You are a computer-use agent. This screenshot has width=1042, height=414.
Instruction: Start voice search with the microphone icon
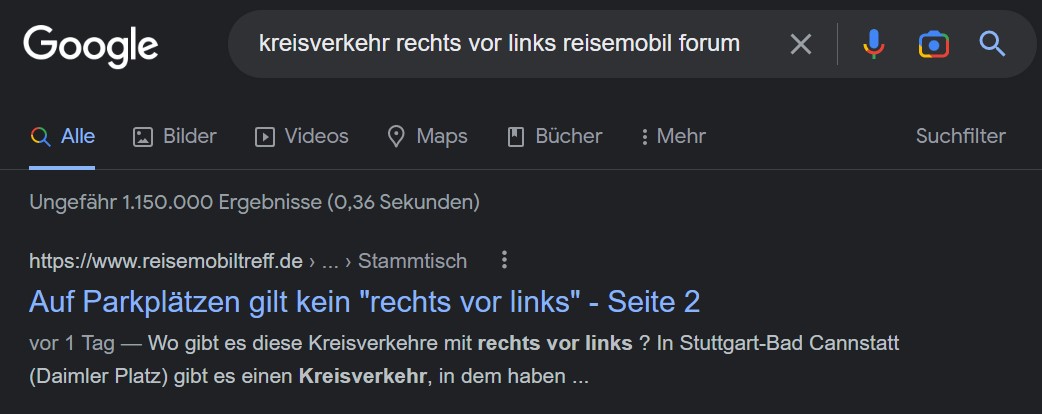pyautogui.click(x=874, y=45)
